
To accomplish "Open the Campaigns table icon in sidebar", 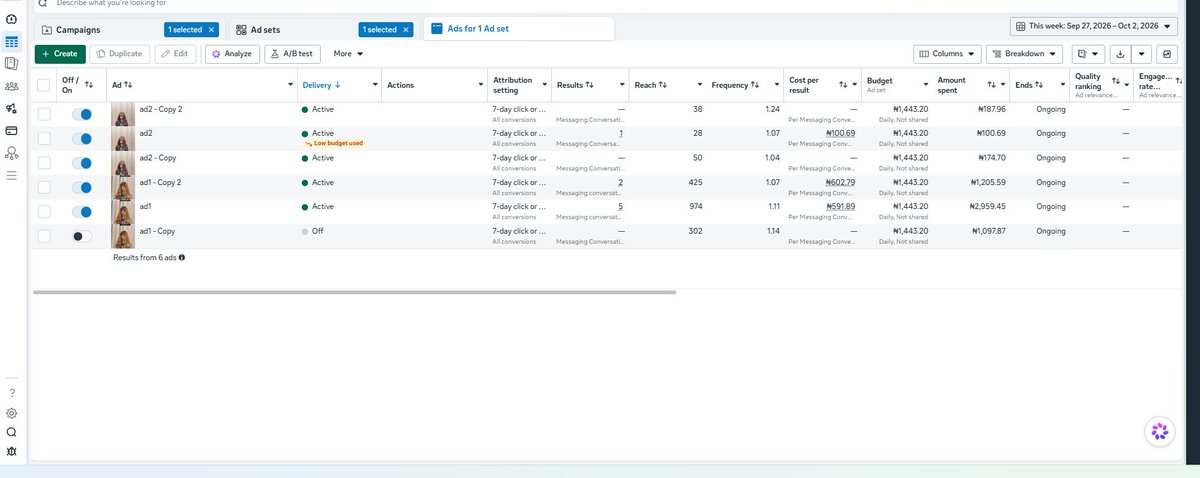I will click(x=11, y=42).
